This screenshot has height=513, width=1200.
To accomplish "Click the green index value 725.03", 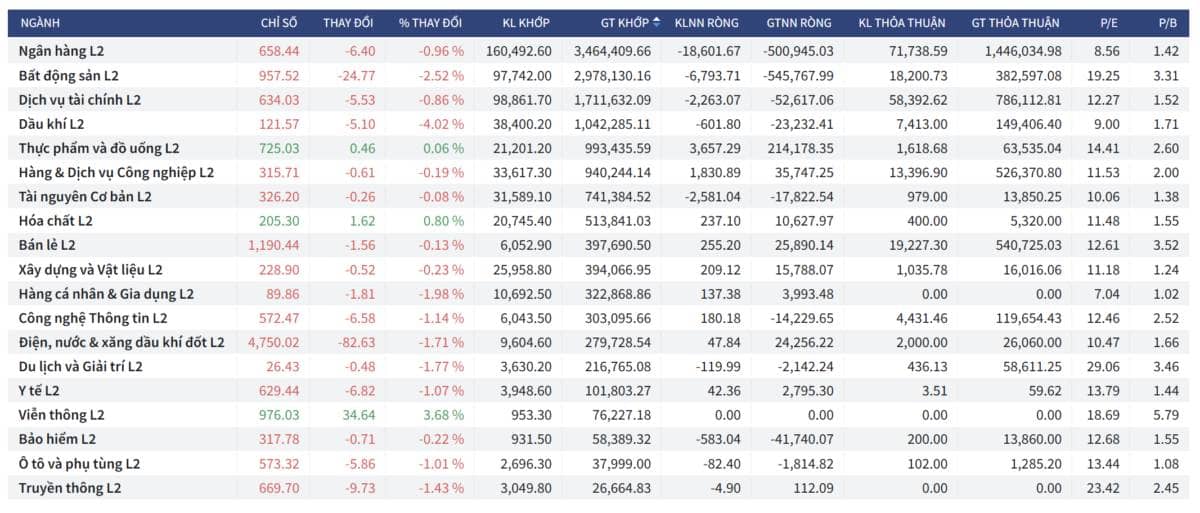I will 280,148.
